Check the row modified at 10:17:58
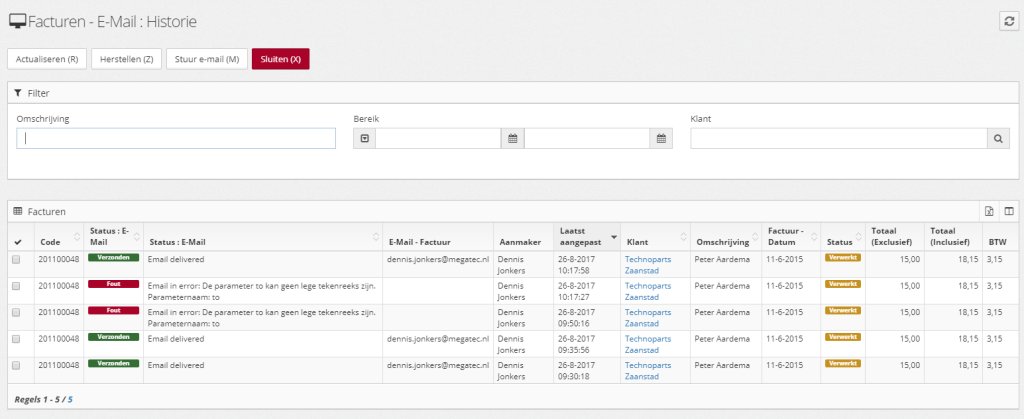 tap(16, 259)
